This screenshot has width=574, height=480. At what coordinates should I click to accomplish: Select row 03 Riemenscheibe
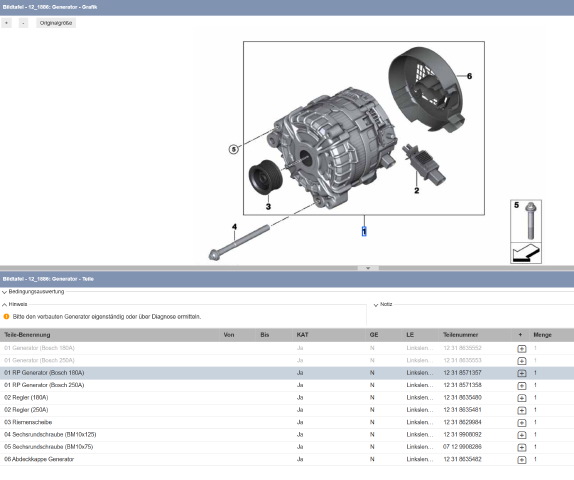[x=287, y=422]
